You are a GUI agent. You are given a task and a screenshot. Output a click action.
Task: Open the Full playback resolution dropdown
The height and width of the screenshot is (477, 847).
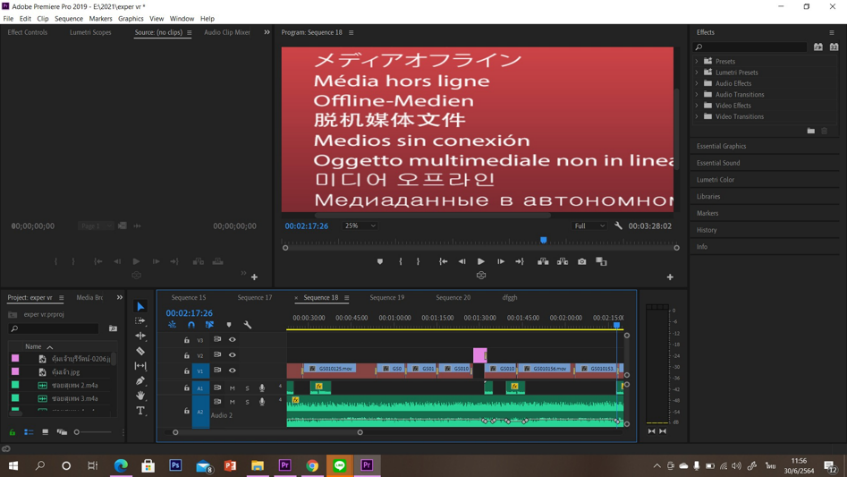tap(589, 226)
